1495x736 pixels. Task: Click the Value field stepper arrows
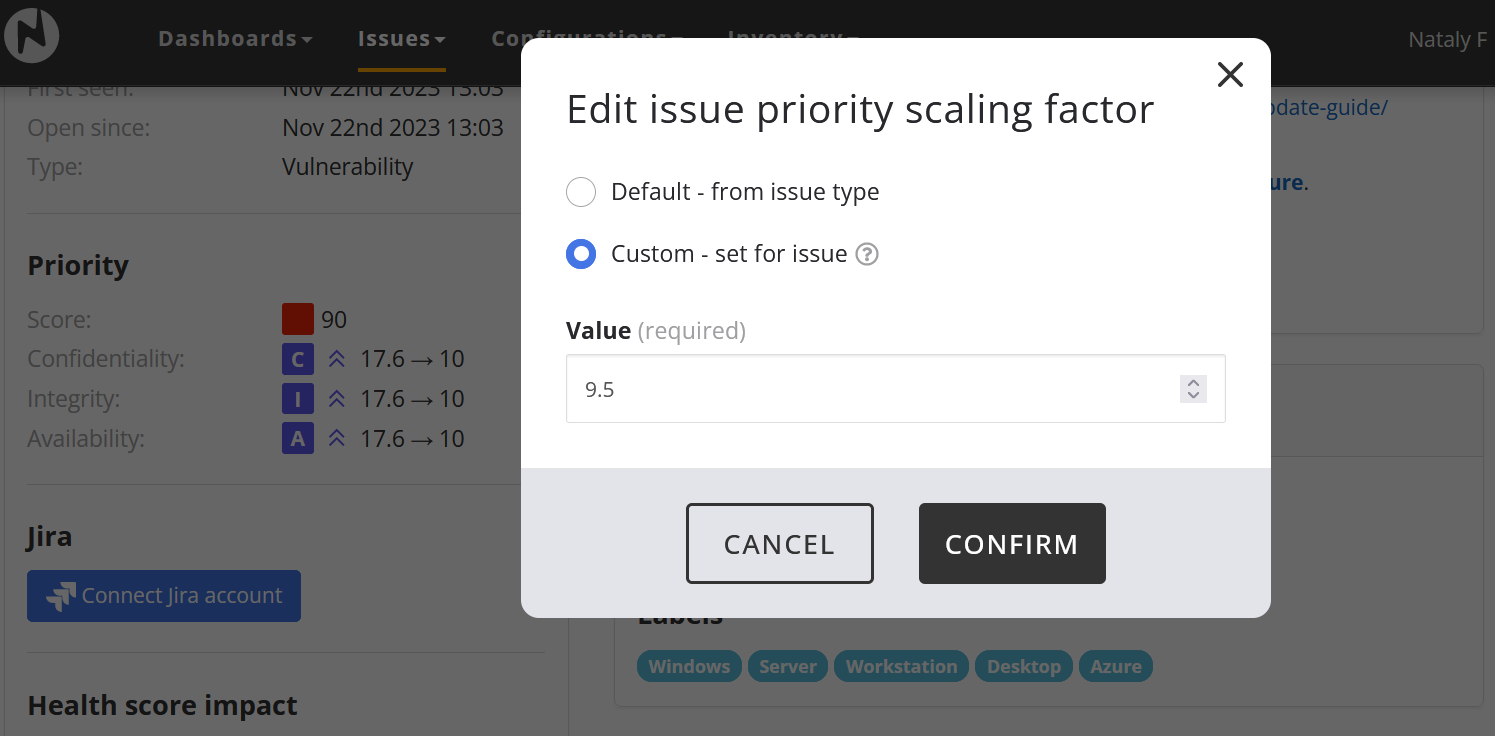[1192, 389]
